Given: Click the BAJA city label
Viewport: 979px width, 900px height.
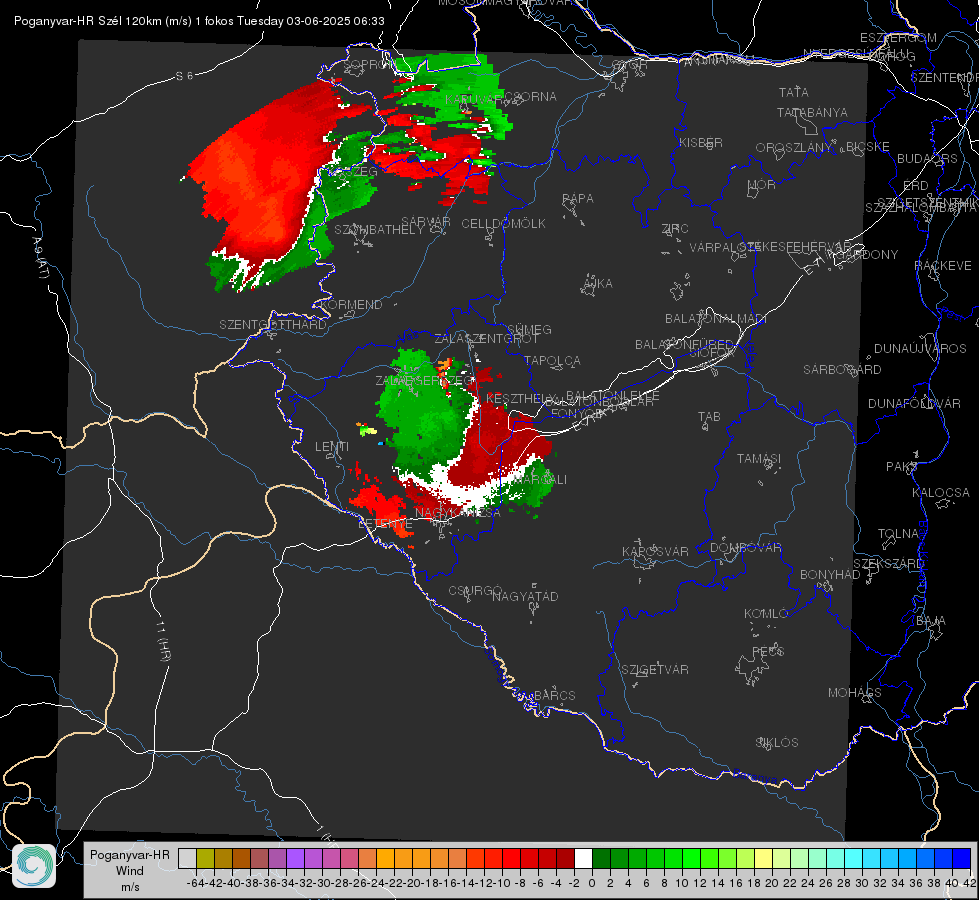Looking at the screenshot, I should pos(931,621).
